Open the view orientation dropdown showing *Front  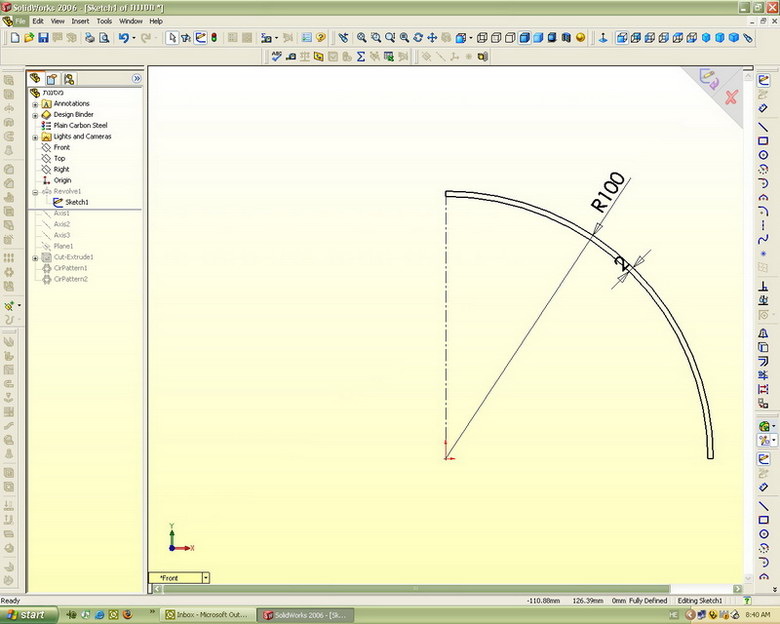pyautogui.click(x=205, y=578)
